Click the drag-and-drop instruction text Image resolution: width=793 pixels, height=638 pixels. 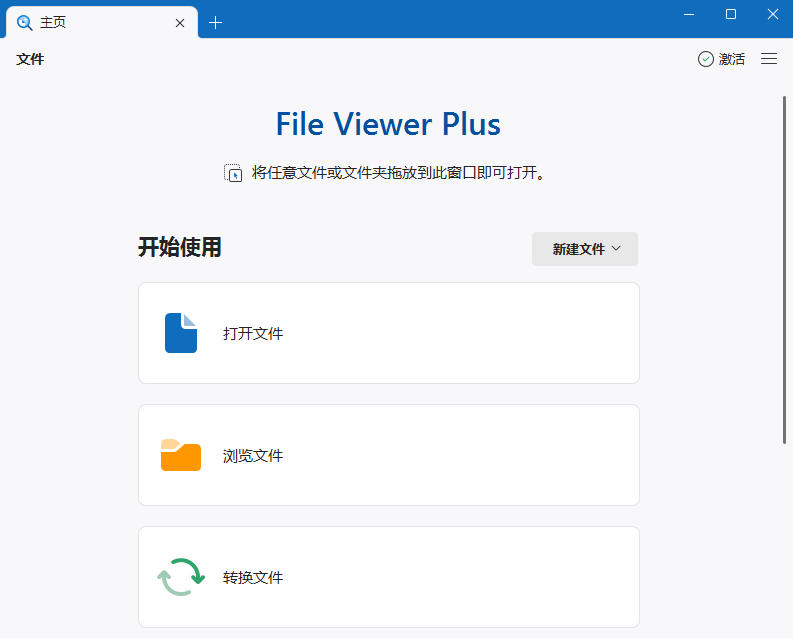400,172
